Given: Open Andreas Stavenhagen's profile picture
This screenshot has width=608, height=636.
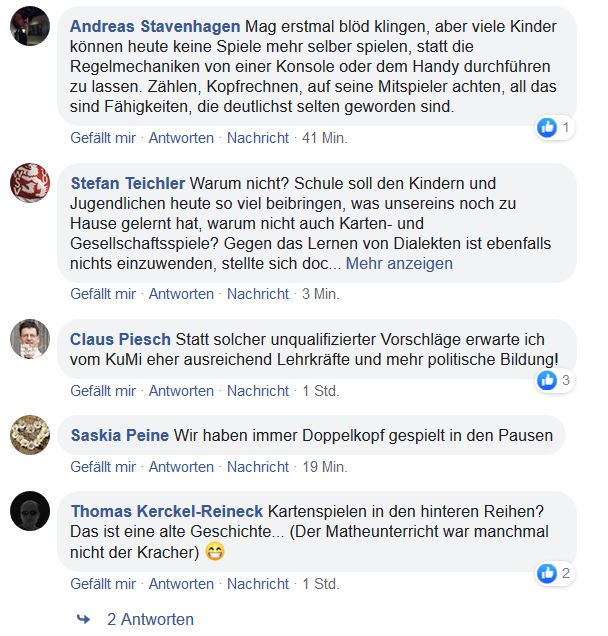Looking at the screenshot, I should click(30, 26).
